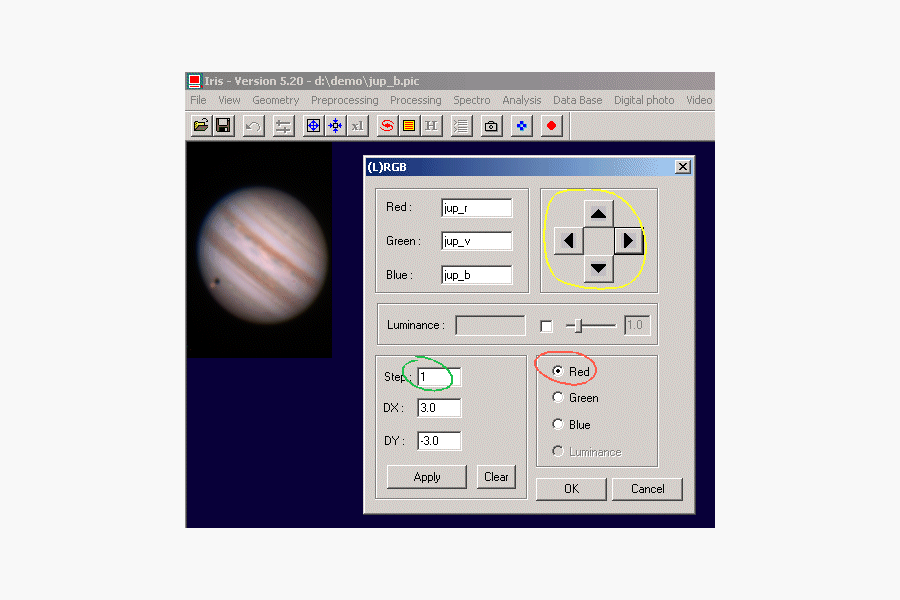
Task: Close the (L)RGB dialog with the X
Action: tap(682, 167)
